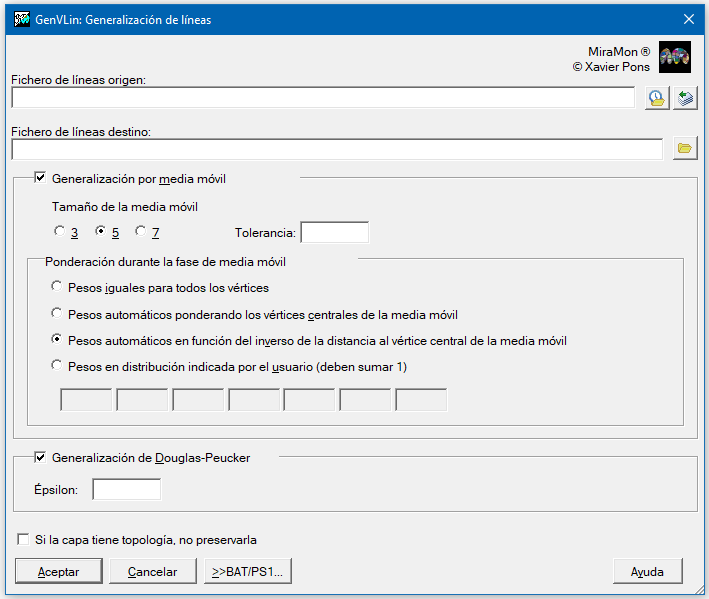Enable 'no preservarla' topology checkbox
The width and height of the screenshot is (709, 599).
tap(23, 539)
